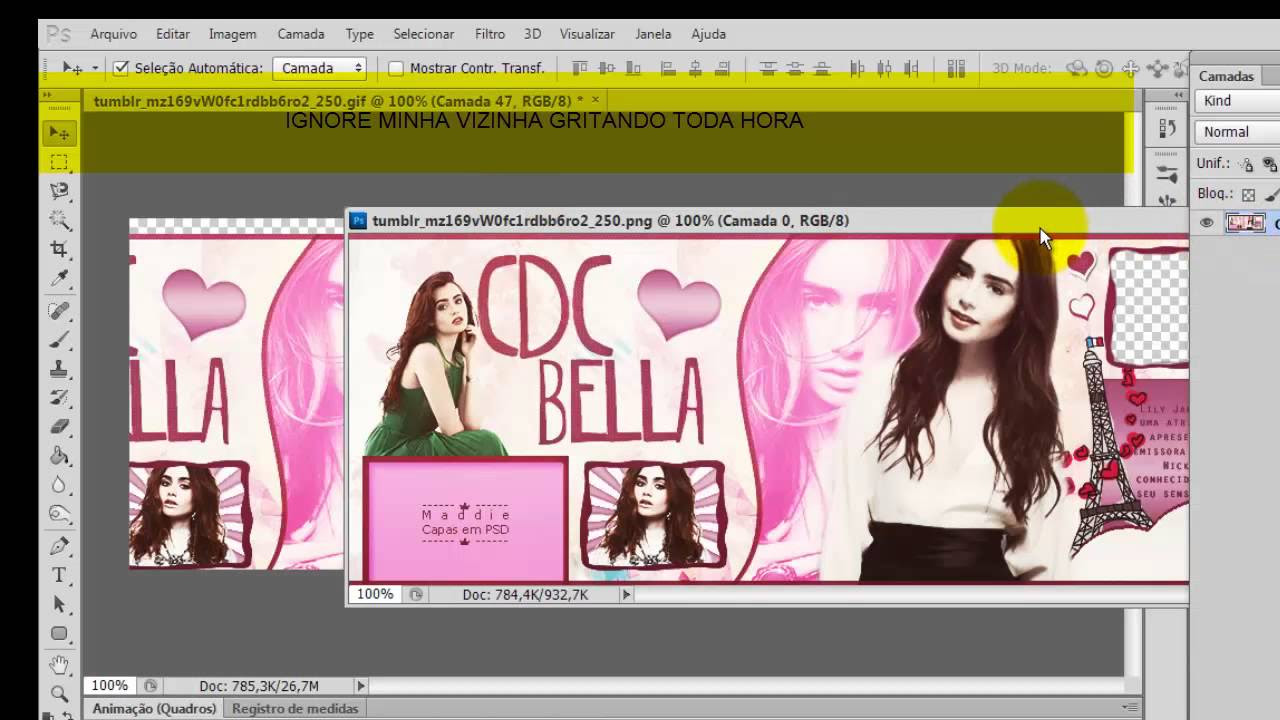Select the Path Selection tool
Viewport: 1280px width, 720px height.
tap(59, 605)
